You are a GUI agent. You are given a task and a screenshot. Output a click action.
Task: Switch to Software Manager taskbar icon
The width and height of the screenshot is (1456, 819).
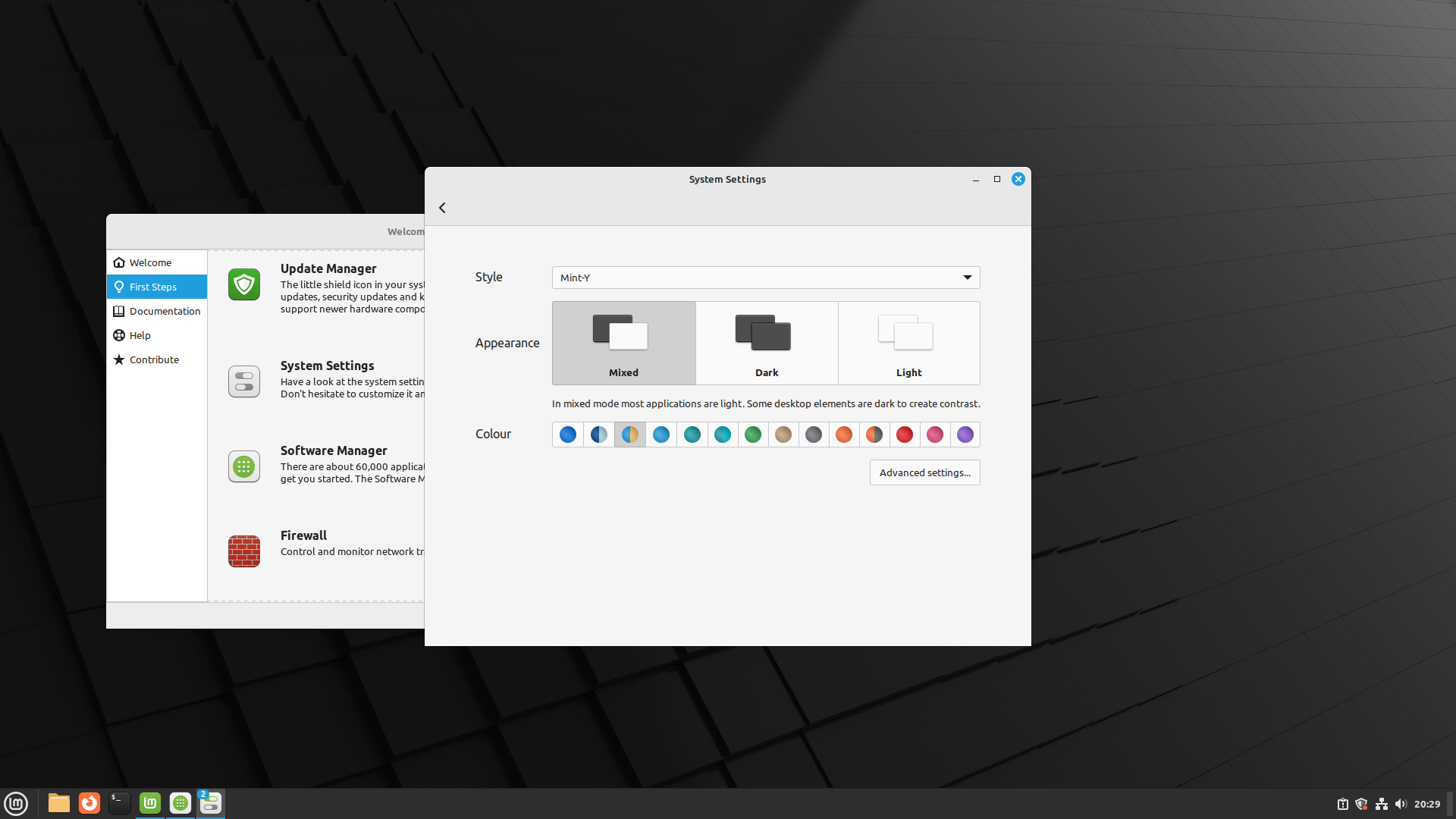(x=180, y=803)
